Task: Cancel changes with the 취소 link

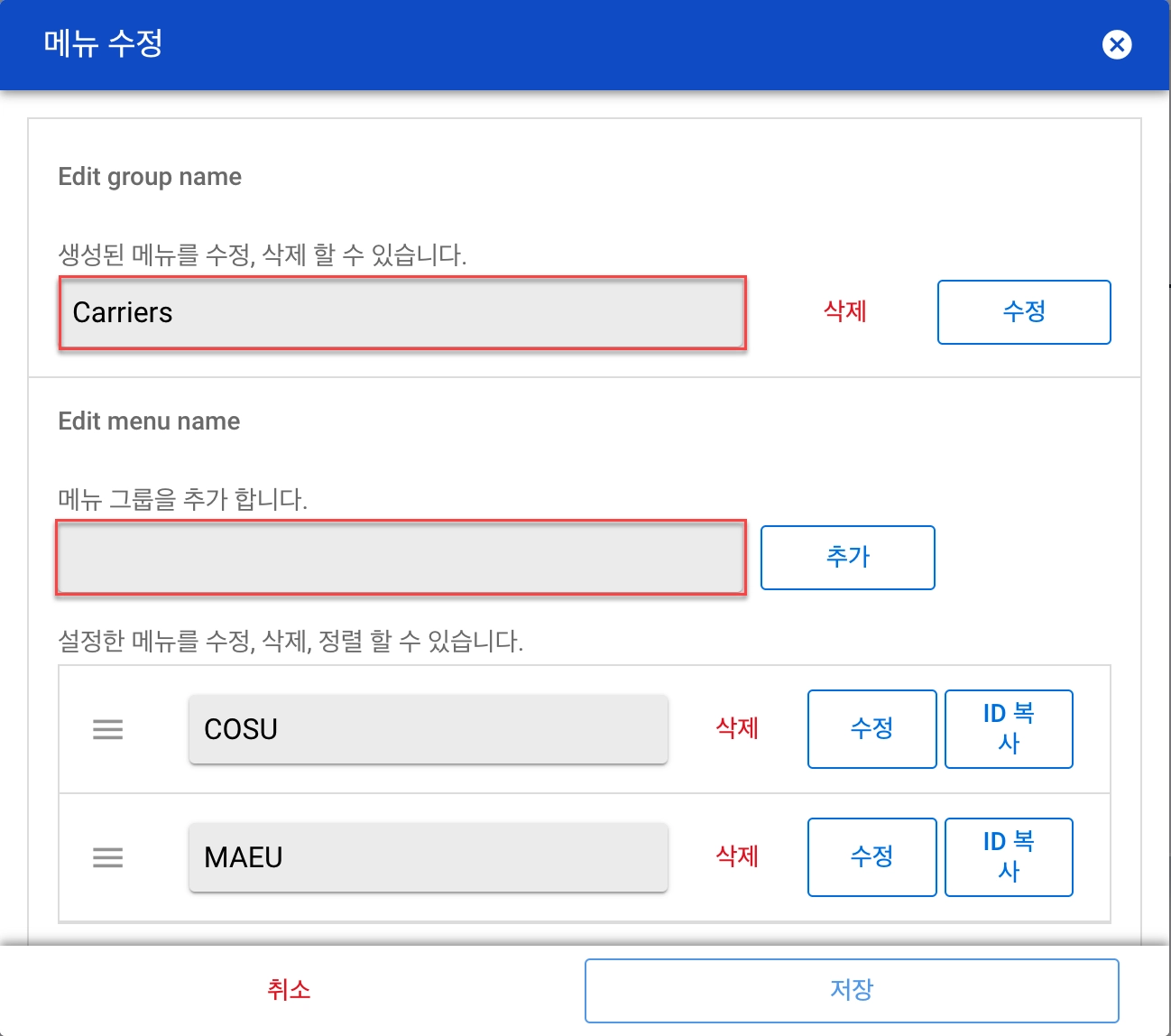Action: tap(289, 990)
